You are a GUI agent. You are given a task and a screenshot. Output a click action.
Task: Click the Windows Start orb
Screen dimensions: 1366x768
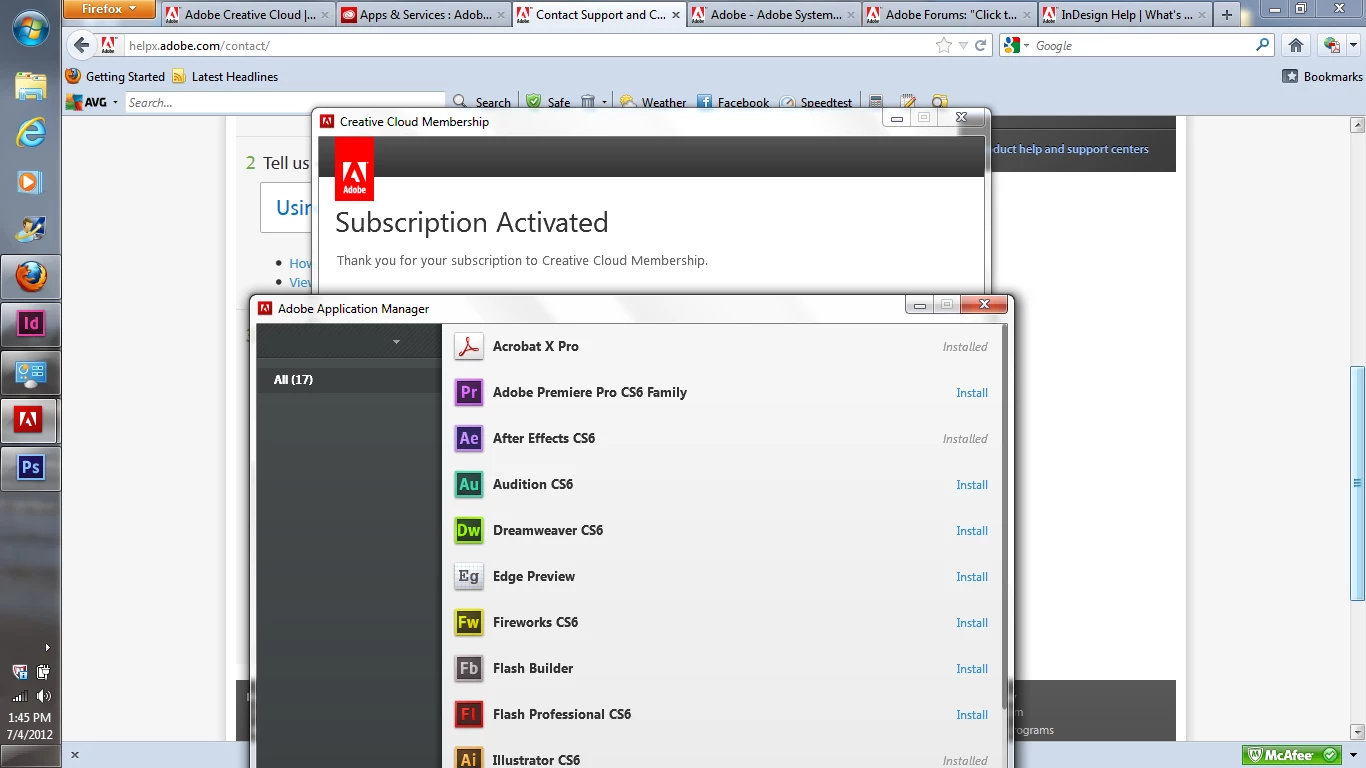[31, 28]
